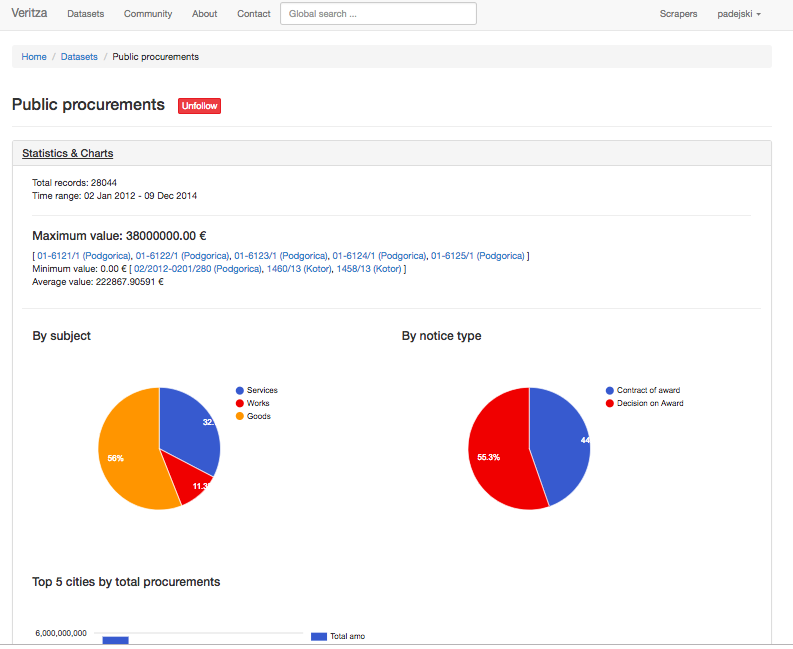Click the 'Time range: 02 Jan 2012 - 09 Dec 2014' text
This screenshot has height=649, width=793.
114,196
